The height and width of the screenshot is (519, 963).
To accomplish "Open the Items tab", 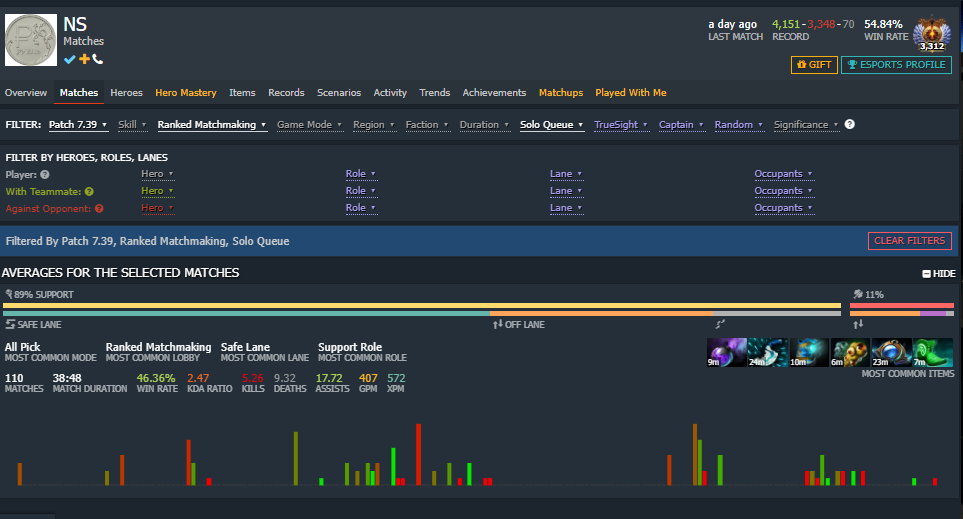I will click(x=242, y=93).
